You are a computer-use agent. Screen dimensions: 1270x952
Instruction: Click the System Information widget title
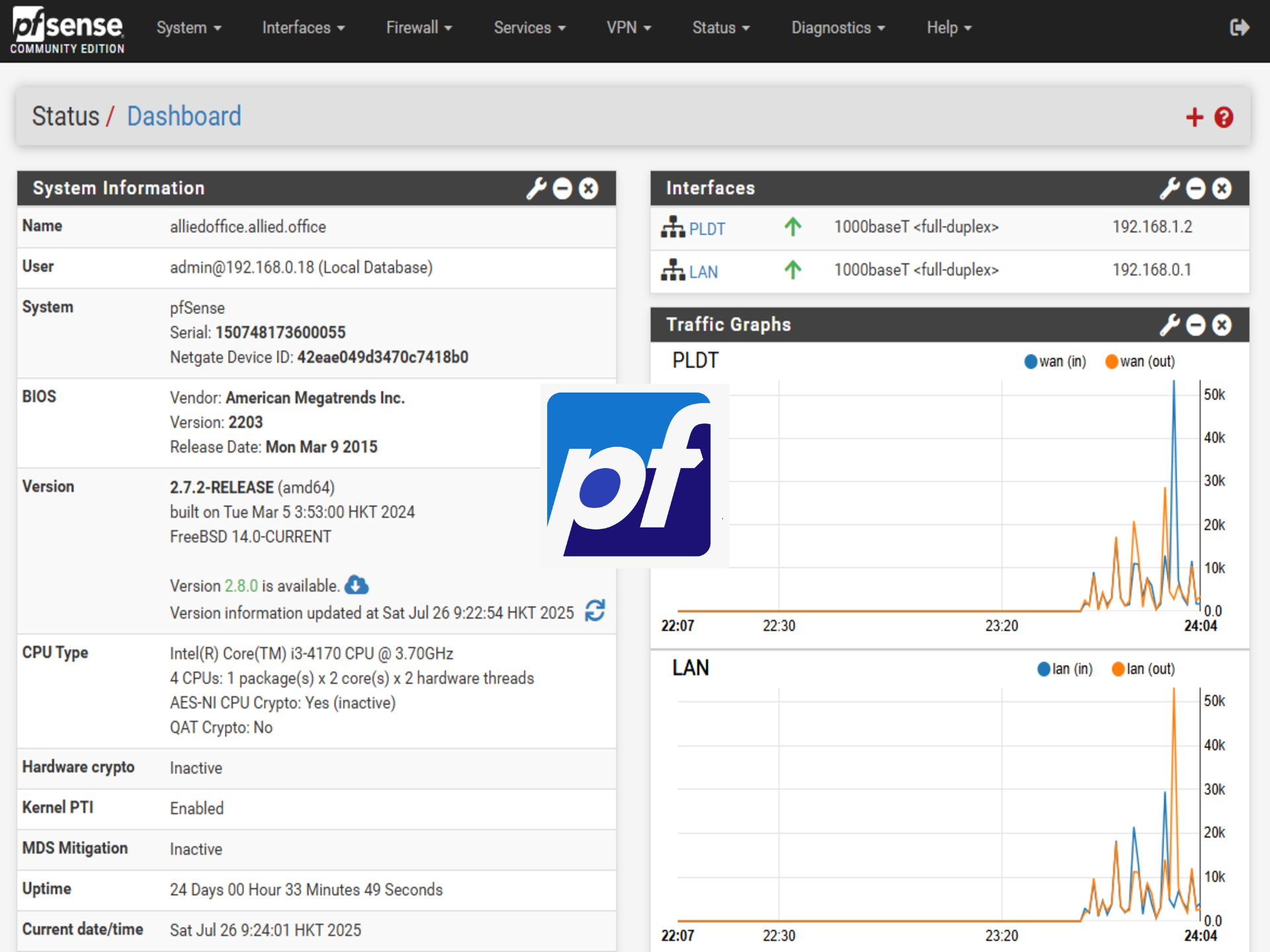118,188
